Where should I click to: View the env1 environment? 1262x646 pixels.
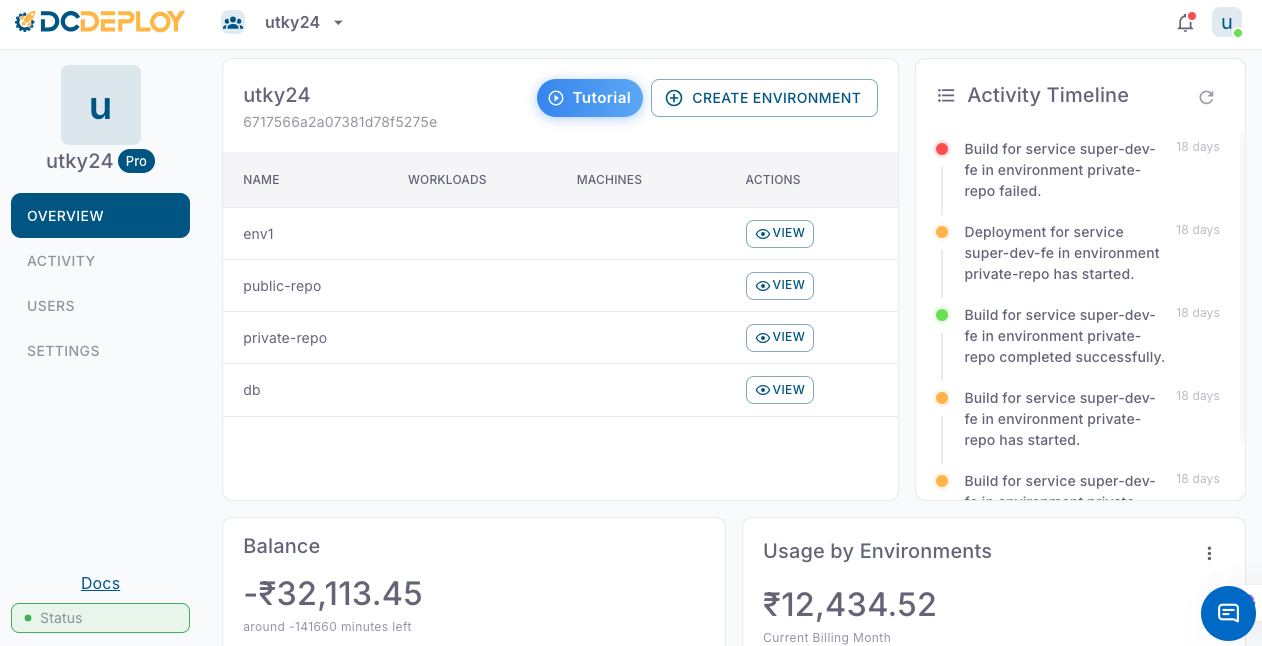coord(779,233)
